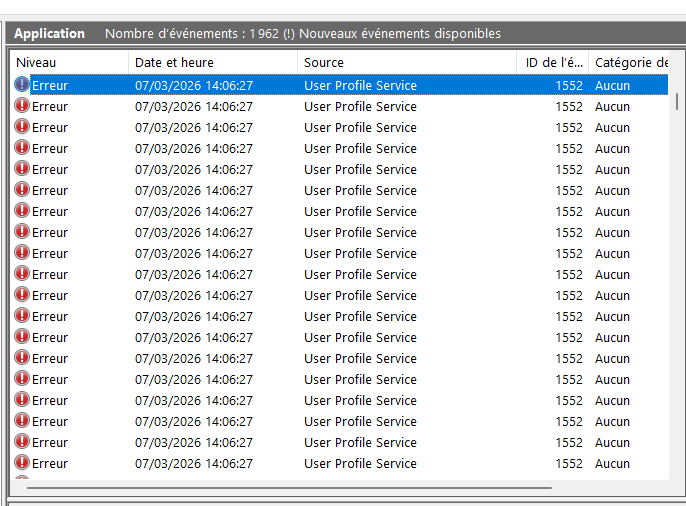The image size is (686, 506).
Task: Sort by the Date et heure column header
Action: (213, 63)
